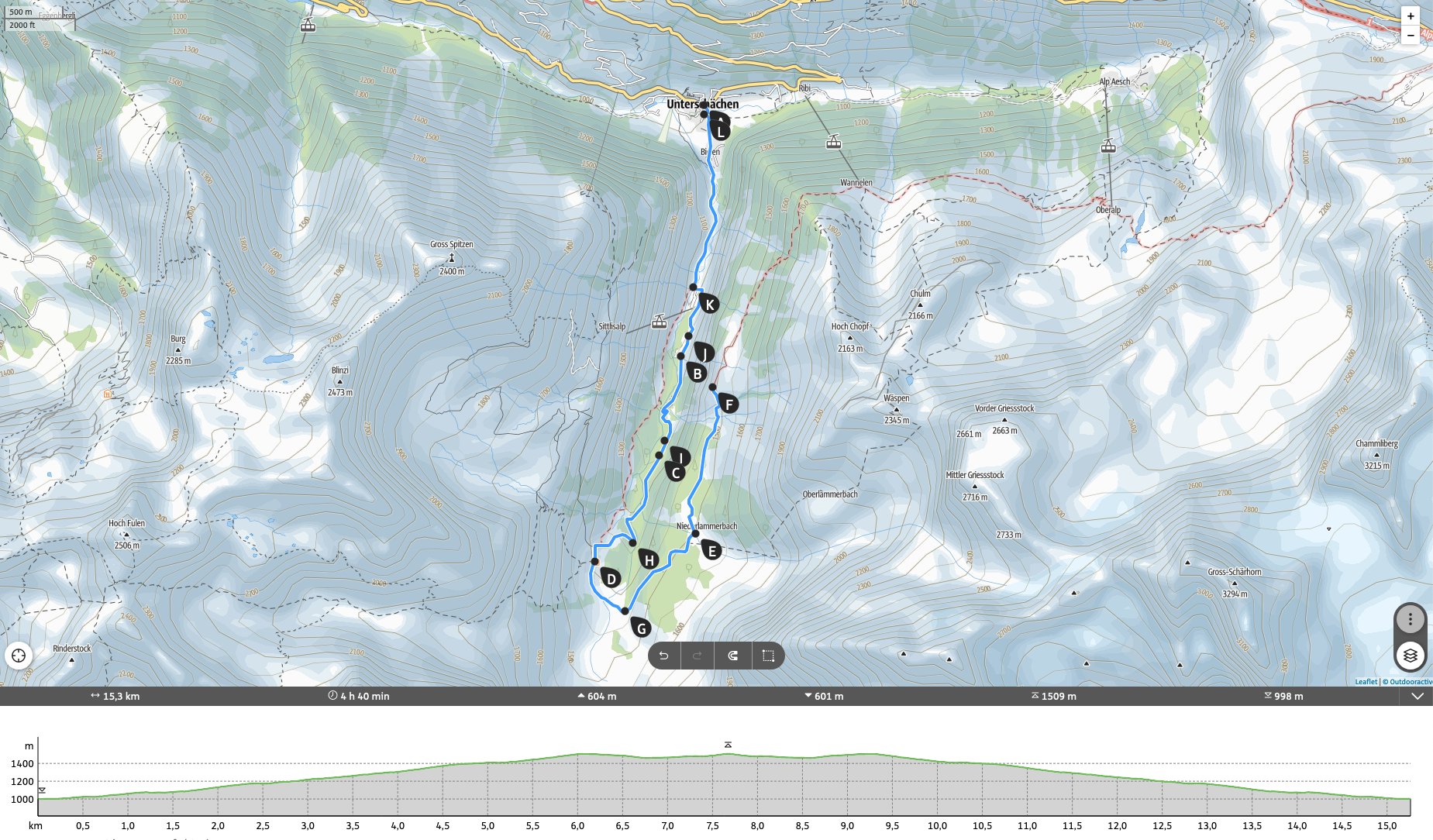This screenshot has height=840, width=1433.
Task: Click the Alp Aesch label
Action: coord(1114,81)
